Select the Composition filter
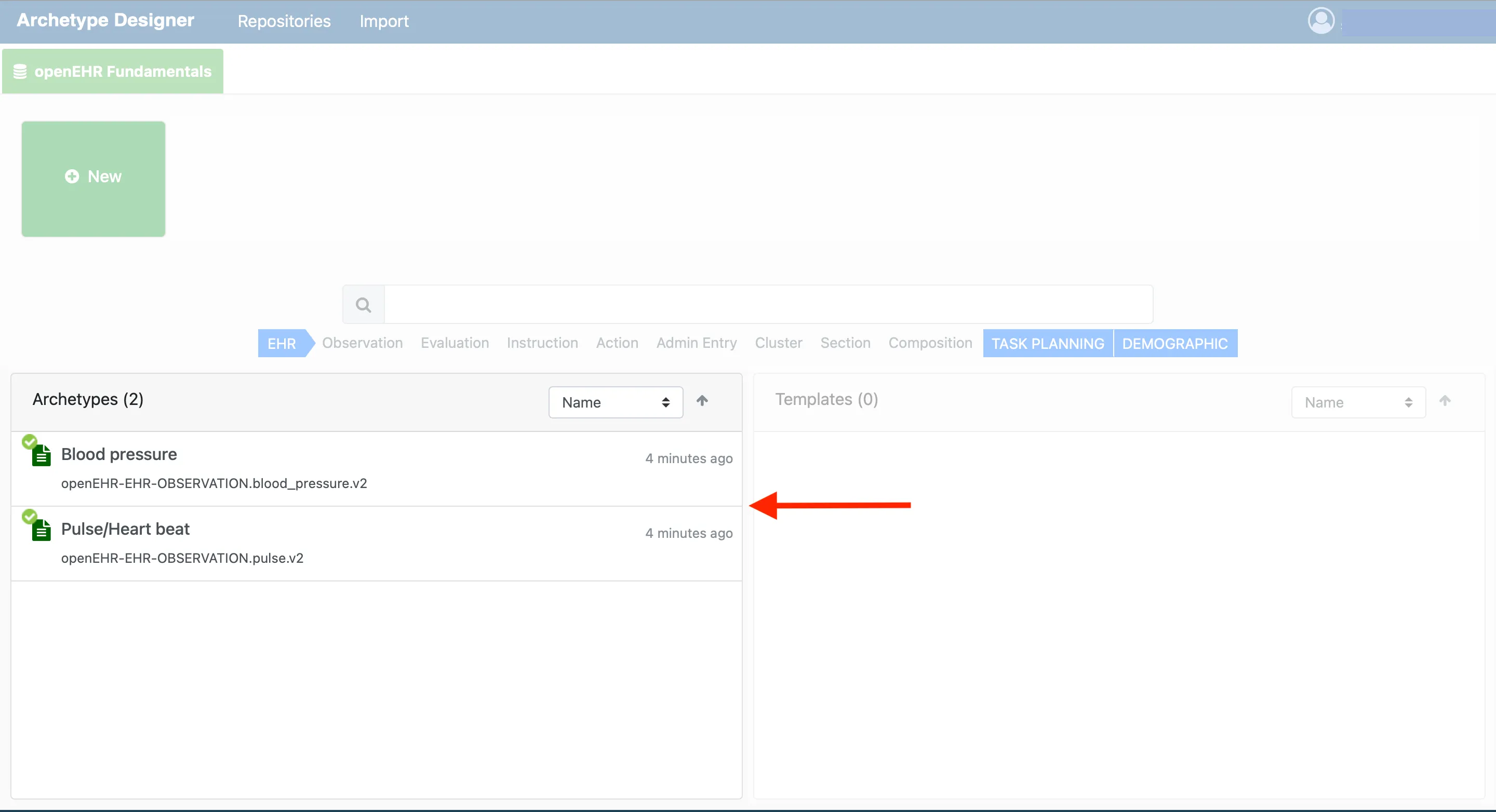 (x=930, y=343)
